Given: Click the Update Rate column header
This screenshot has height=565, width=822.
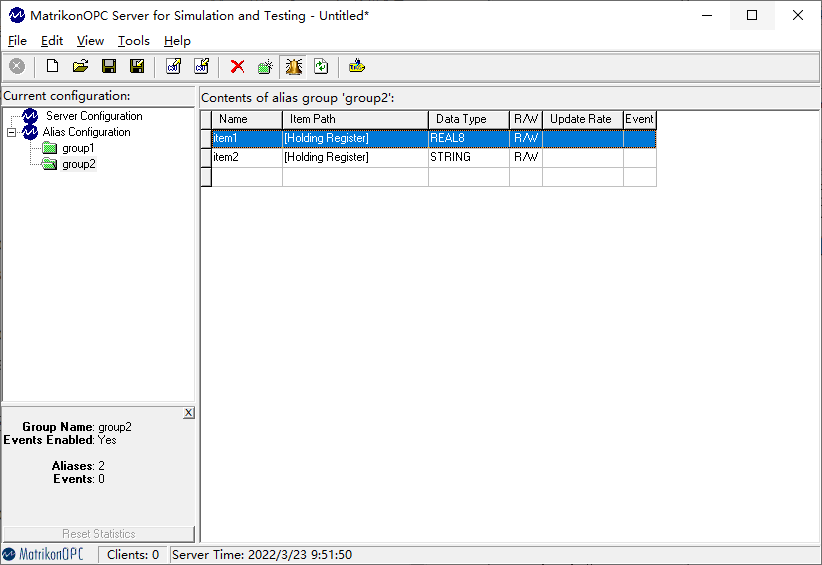Looking at the screenshot, I should coord(582,119).
